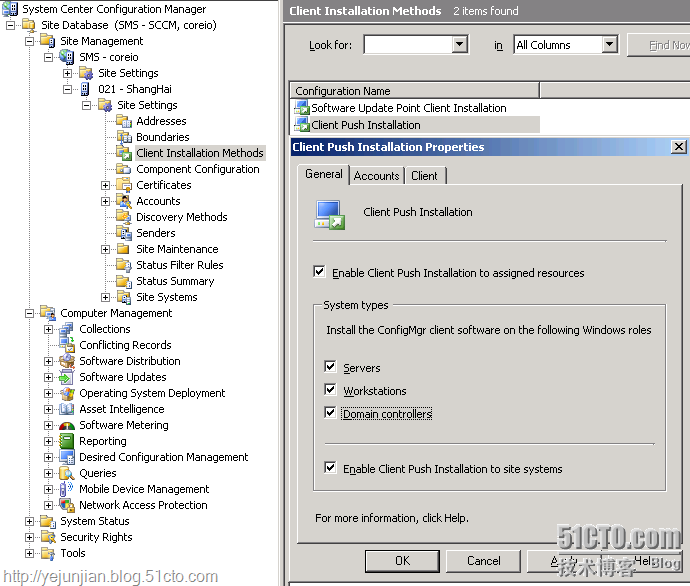
Task: Expand the System Status node
Action: tap(29, 521)
